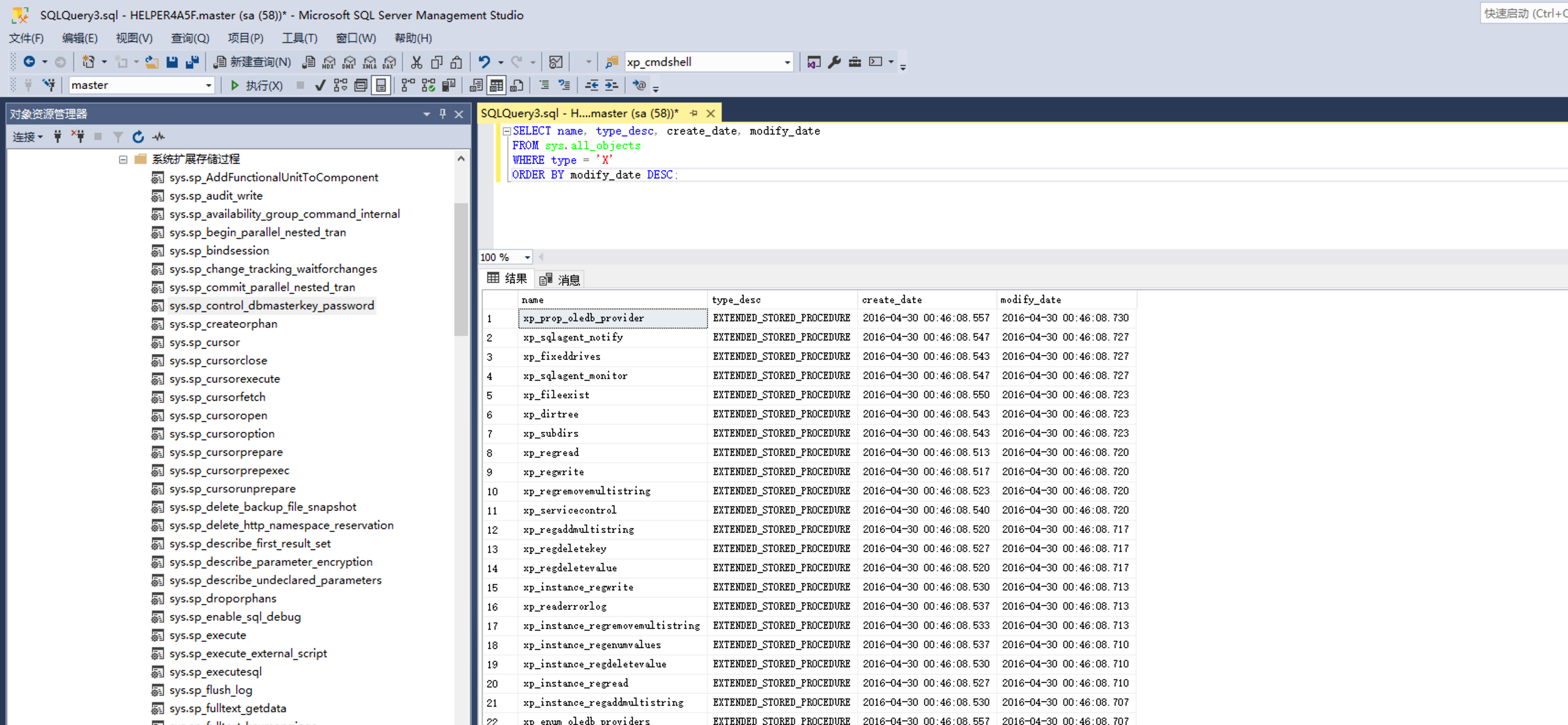Open the 工具(T) menu
The width and height of the screenshot is (1568, 725).
tap(299, 38)
